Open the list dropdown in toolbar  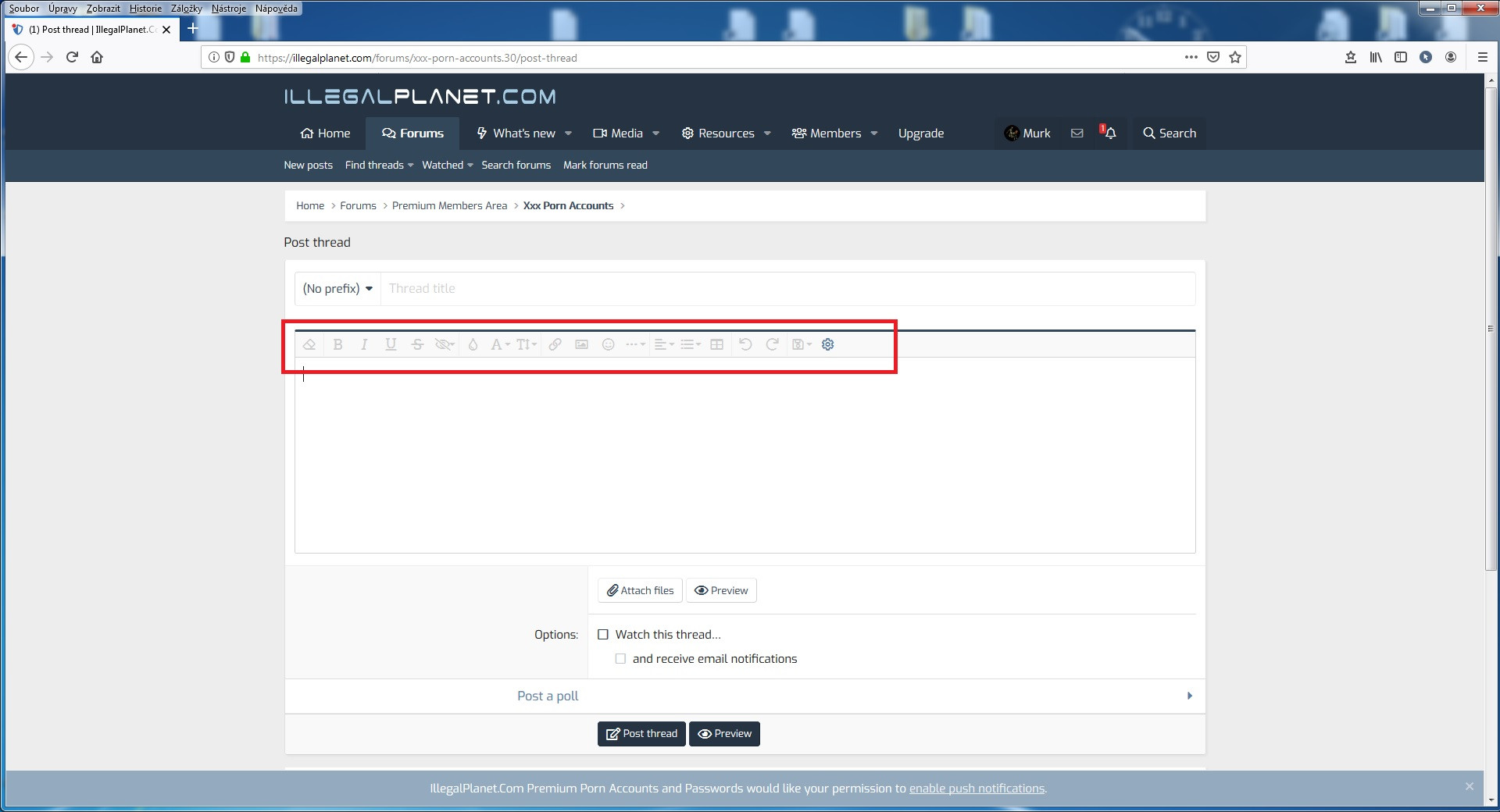tap(691, 344)
